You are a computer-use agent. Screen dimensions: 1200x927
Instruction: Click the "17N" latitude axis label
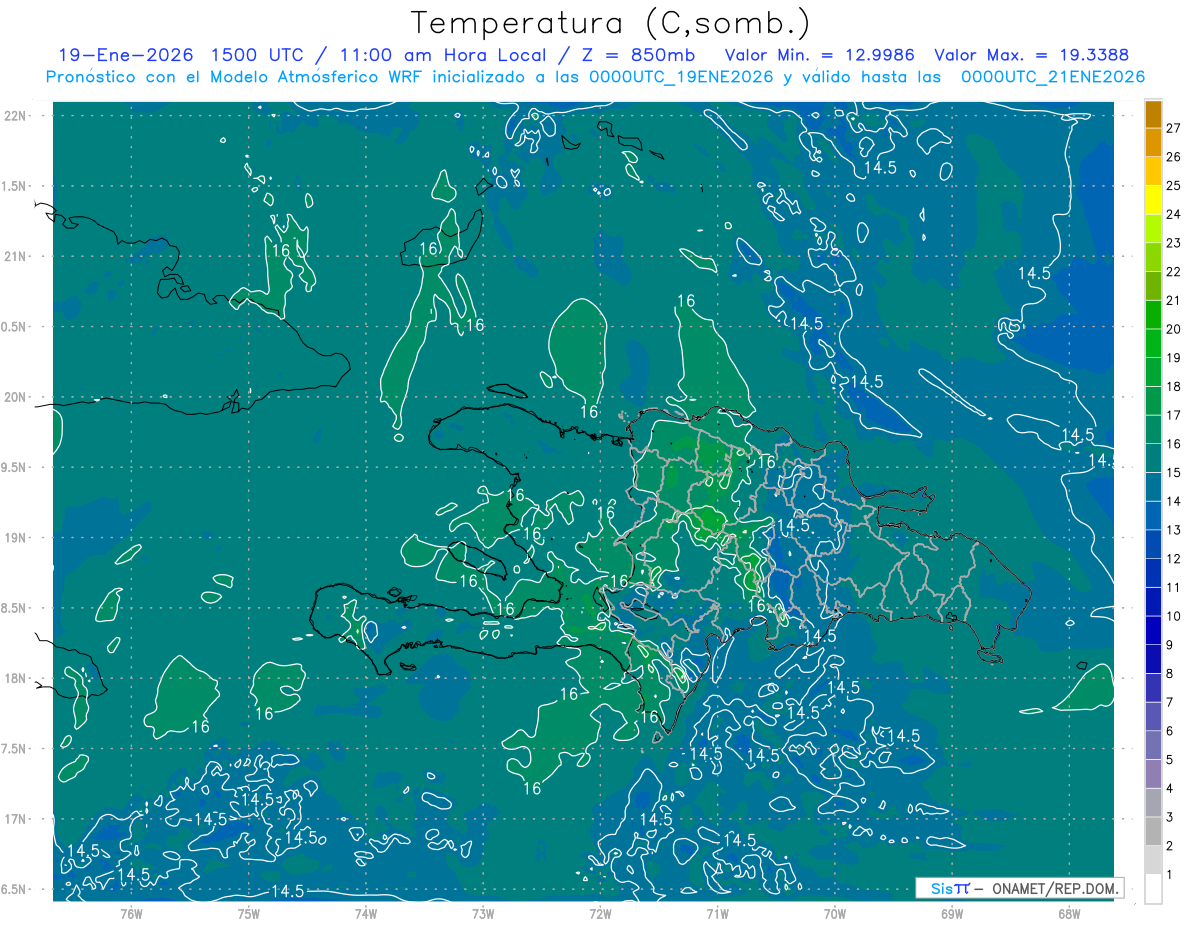(x=15, y=820)
